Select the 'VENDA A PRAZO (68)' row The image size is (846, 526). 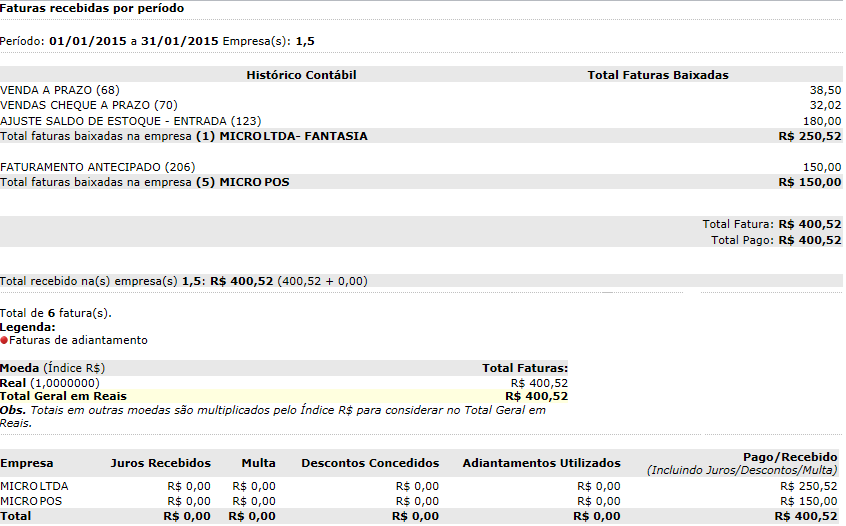coord(421,90)
